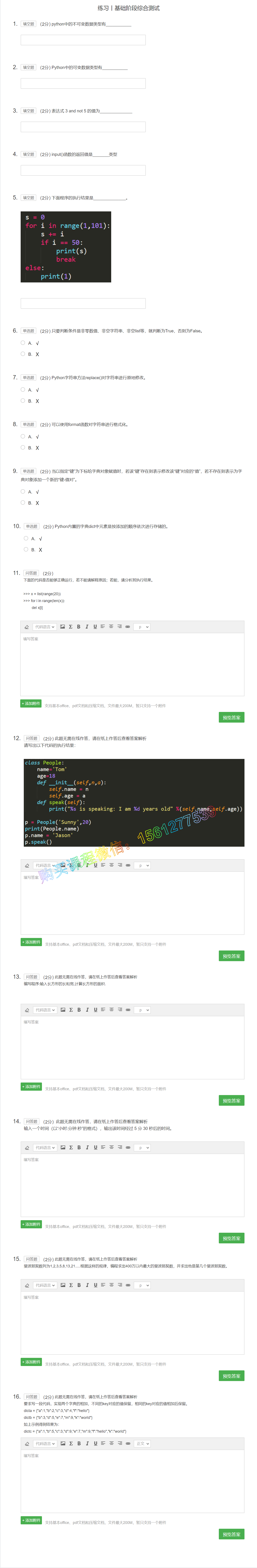
Task: Toggle italic in question 14 editor toolbar
Action: coord(87,1147)
